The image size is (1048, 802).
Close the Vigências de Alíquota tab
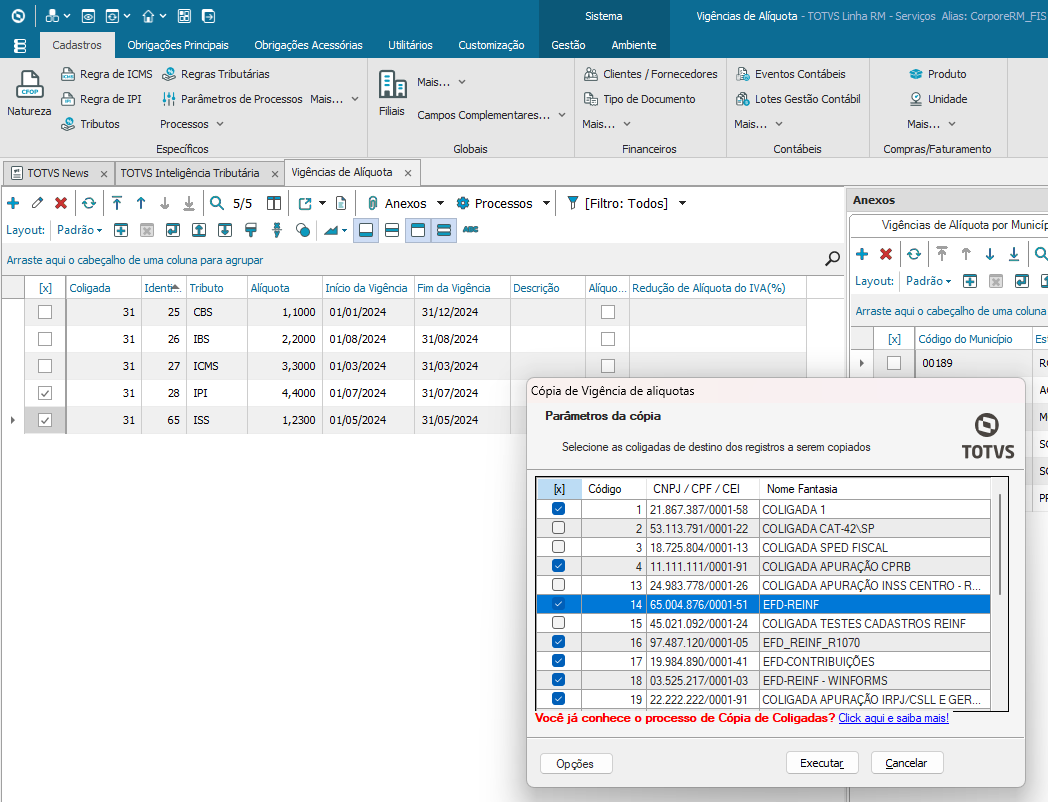pos(408,173)
